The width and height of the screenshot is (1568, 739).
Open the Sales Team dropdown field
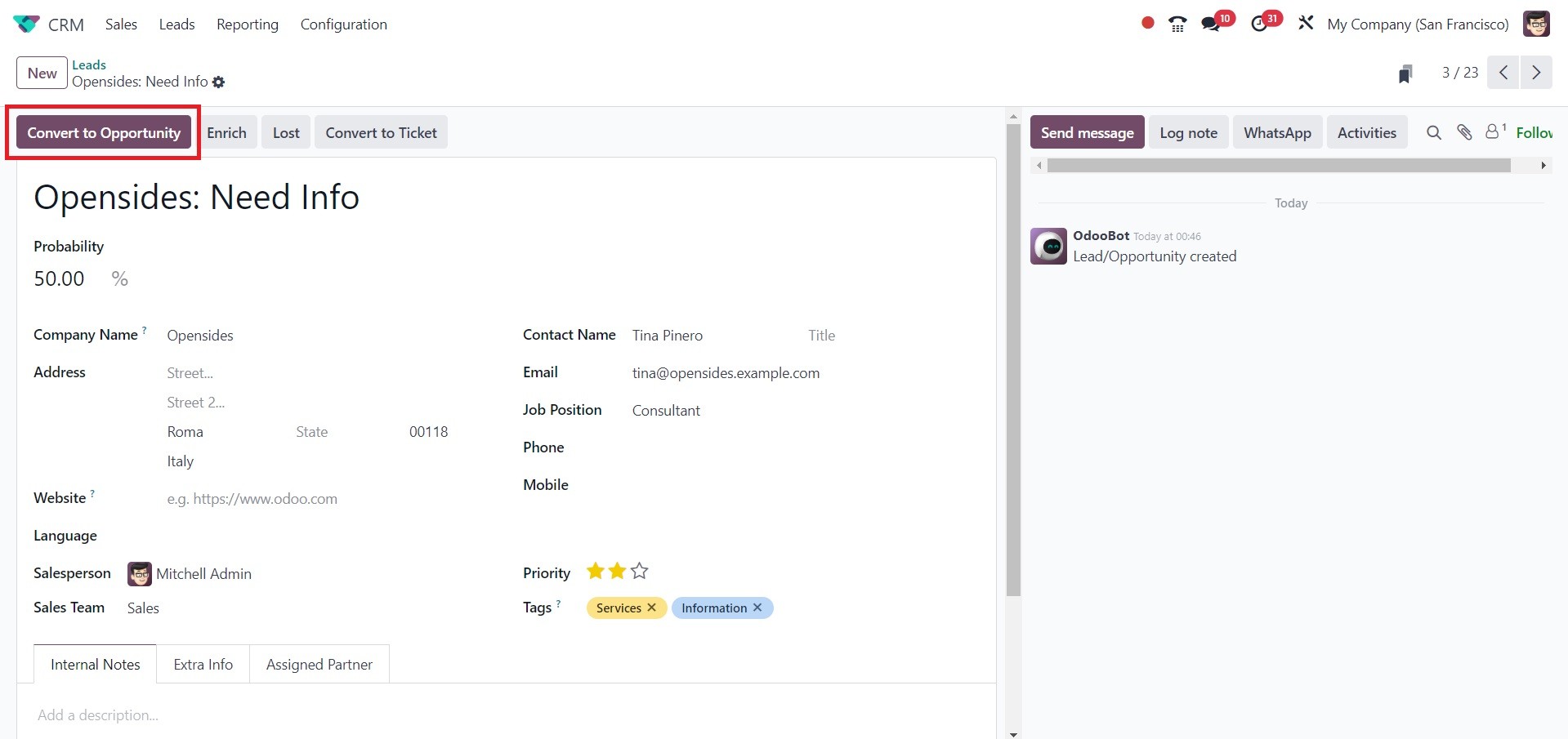pyautogui.click(x=310, y=608)
